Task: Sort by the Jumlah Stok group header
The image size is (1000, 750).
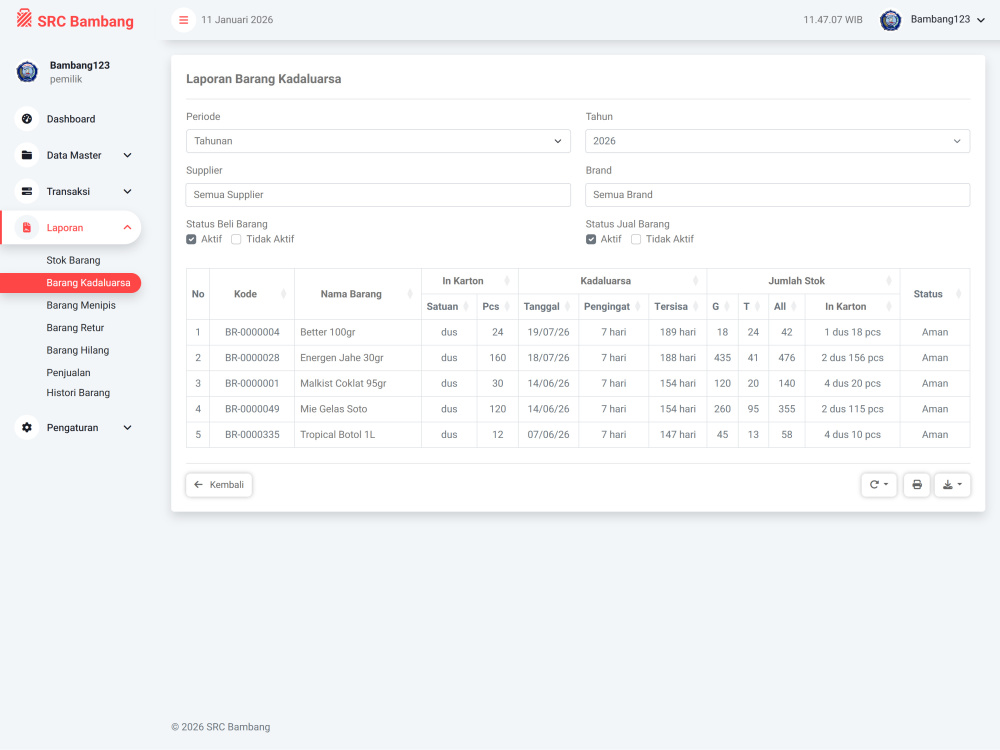Action: click(804, 281)
